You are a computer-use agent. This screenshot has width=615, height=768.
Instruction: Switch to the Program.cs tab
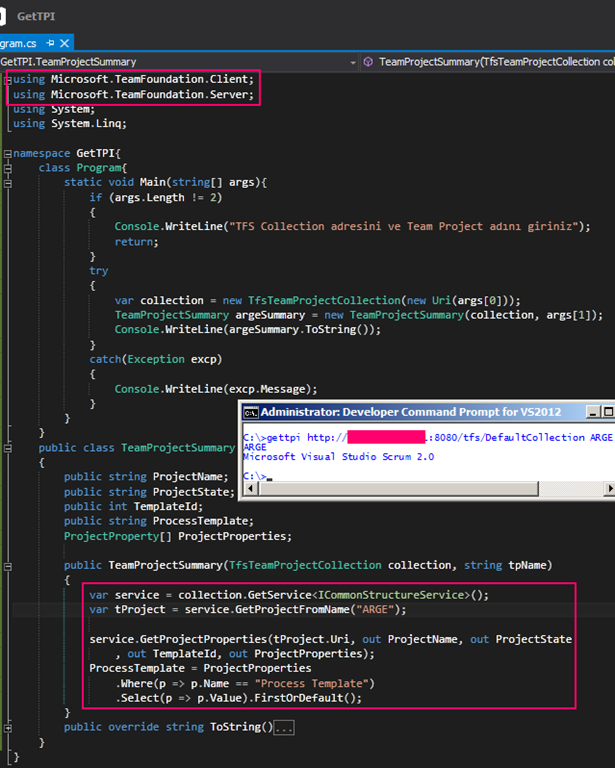click(x=18, y=43)
